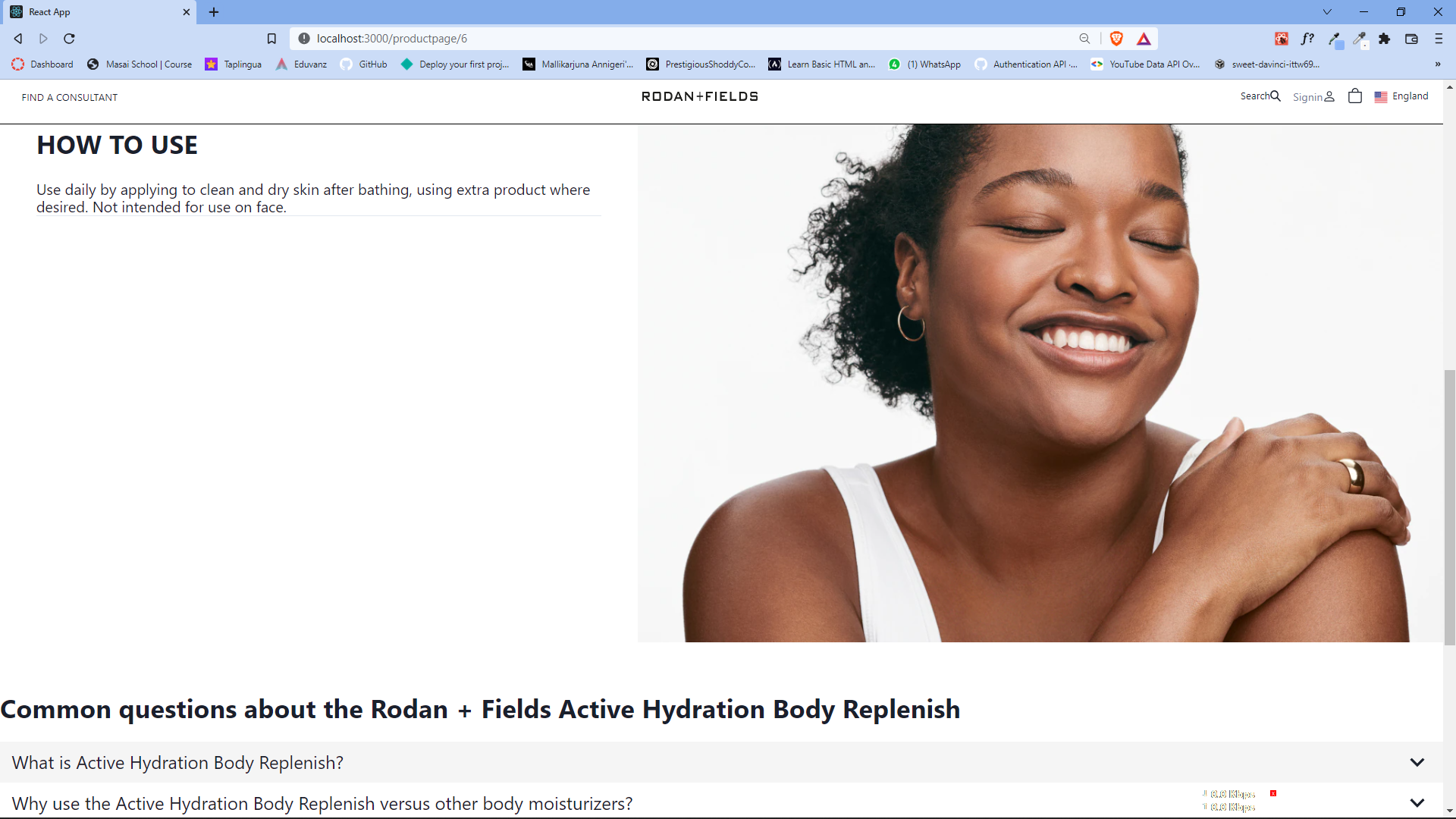Click the RODAN+FIELDS logo link
This screenshot has width=1456, height=819.
click(x=699, y=96)
